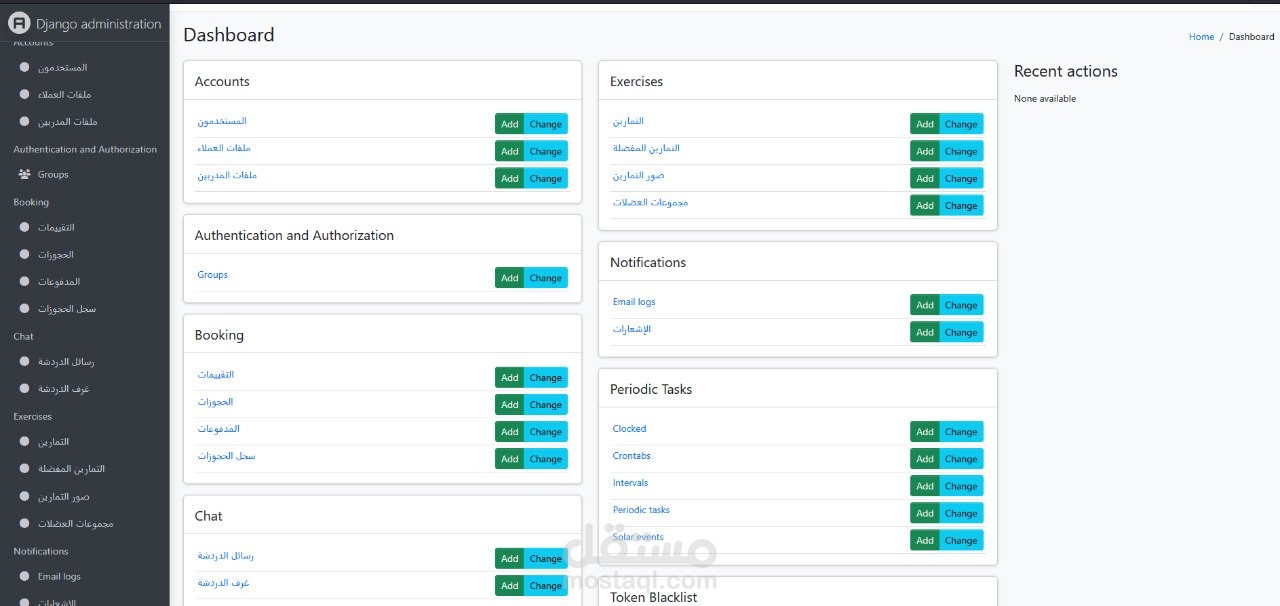Click Change for مجموعات العضلات in Exercises
The height and width of the screenshot is (606, 1280).
tap(961, 205)
